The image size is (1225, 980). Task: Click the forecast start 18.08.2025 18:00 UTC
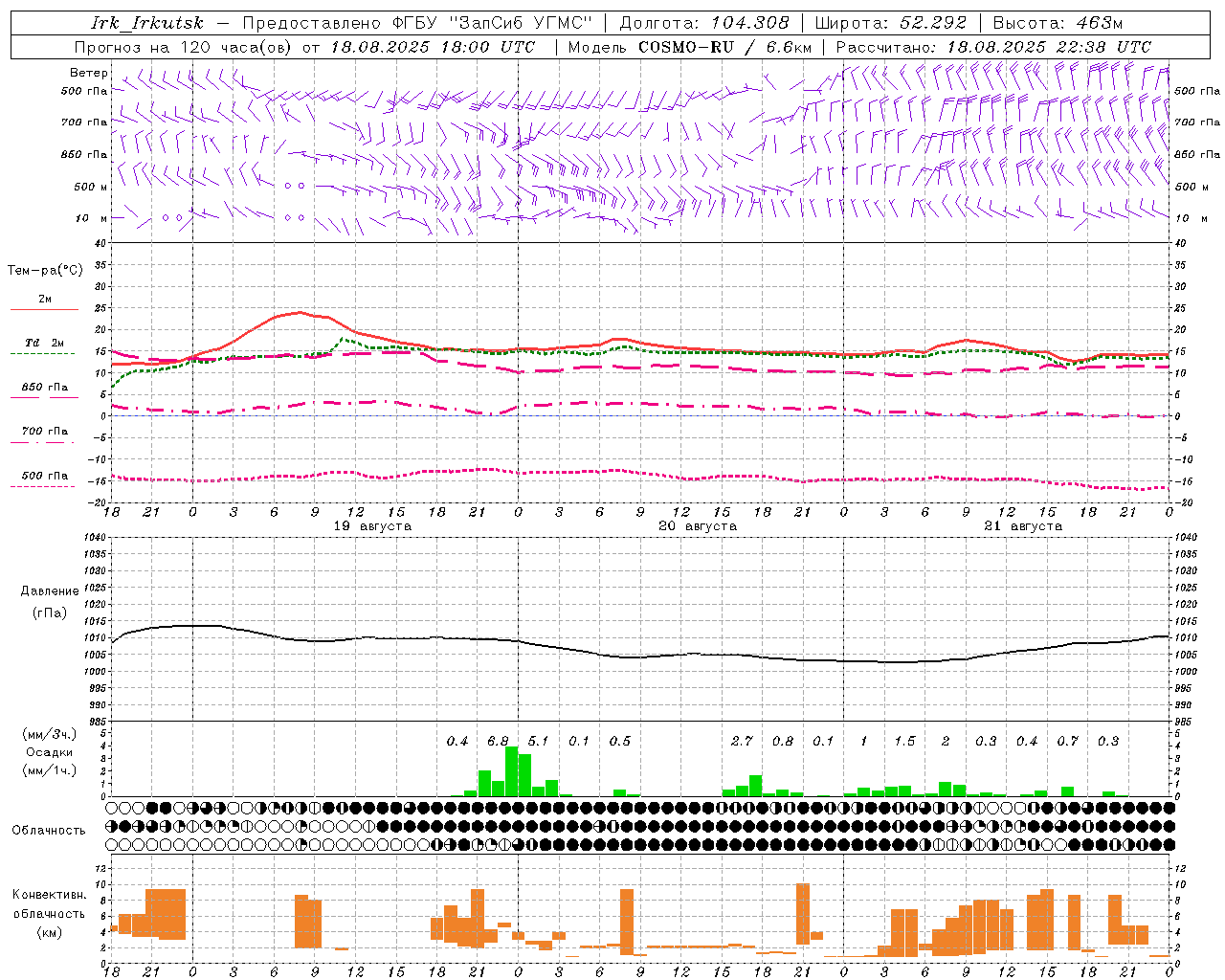434,47
